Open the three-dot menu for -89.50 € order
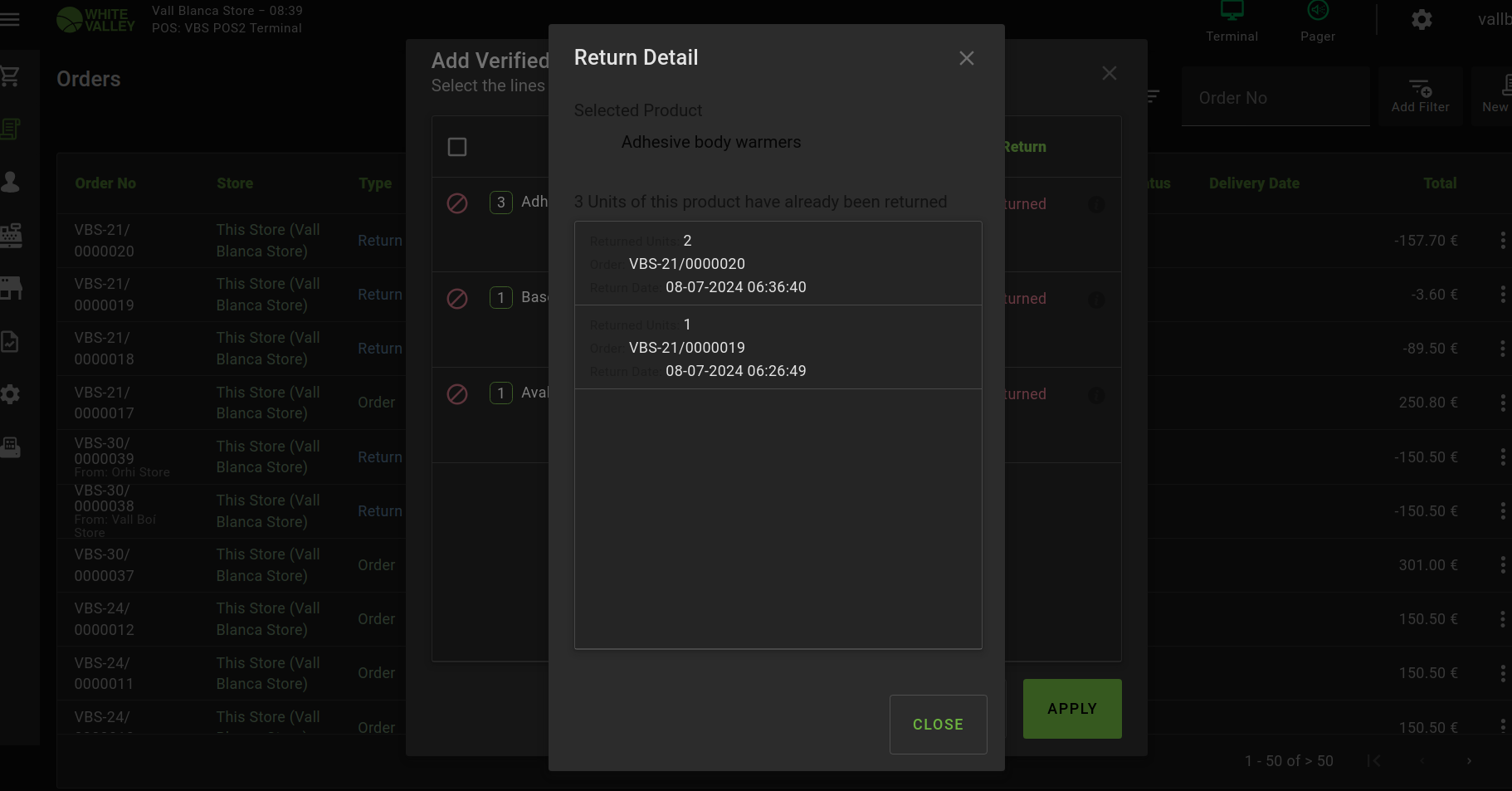Viewport: 1512px width, 791px height. tap(1502, 349)
